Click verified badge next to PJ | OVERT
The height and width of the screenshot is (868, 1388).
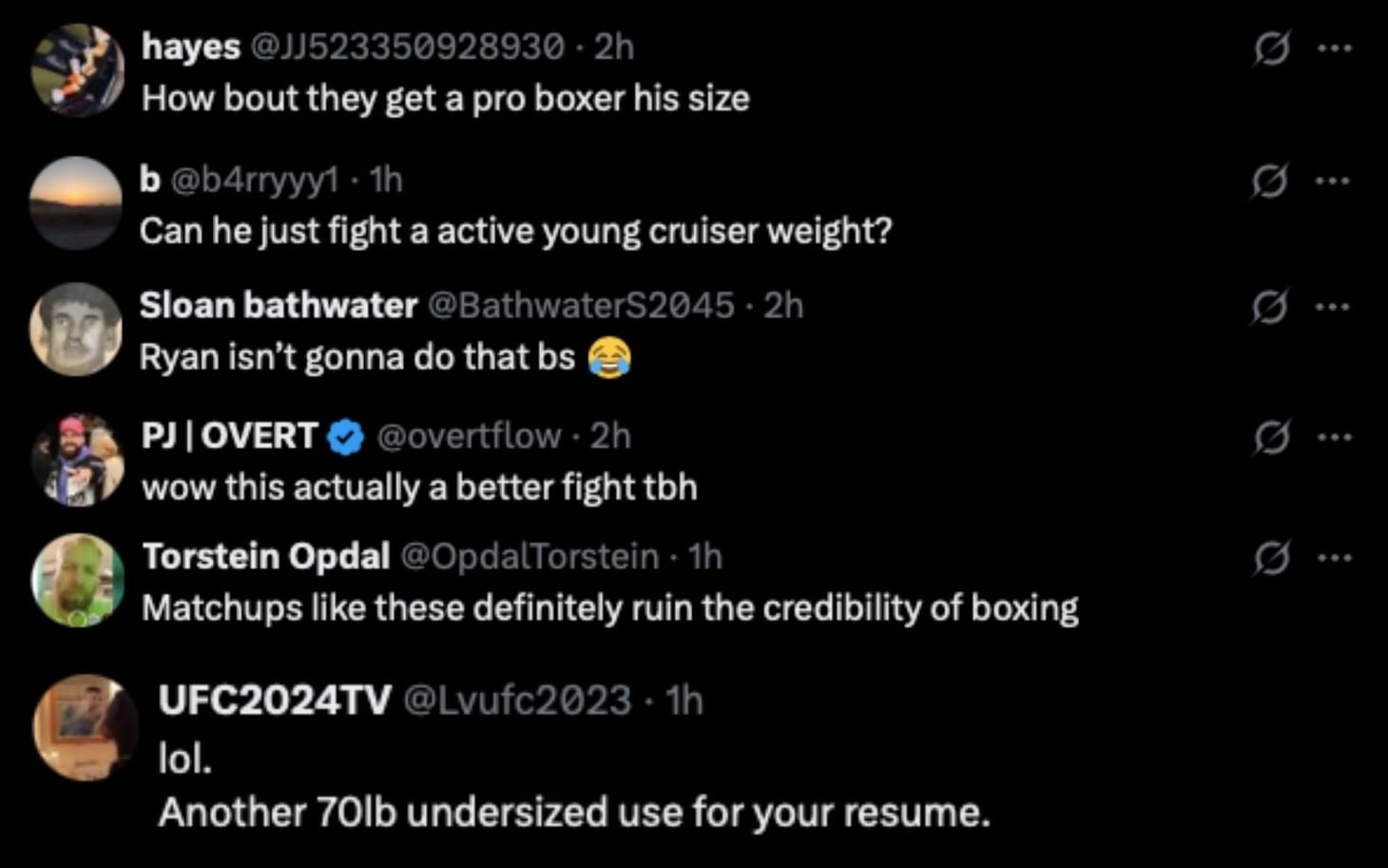(x=346, y=436)
